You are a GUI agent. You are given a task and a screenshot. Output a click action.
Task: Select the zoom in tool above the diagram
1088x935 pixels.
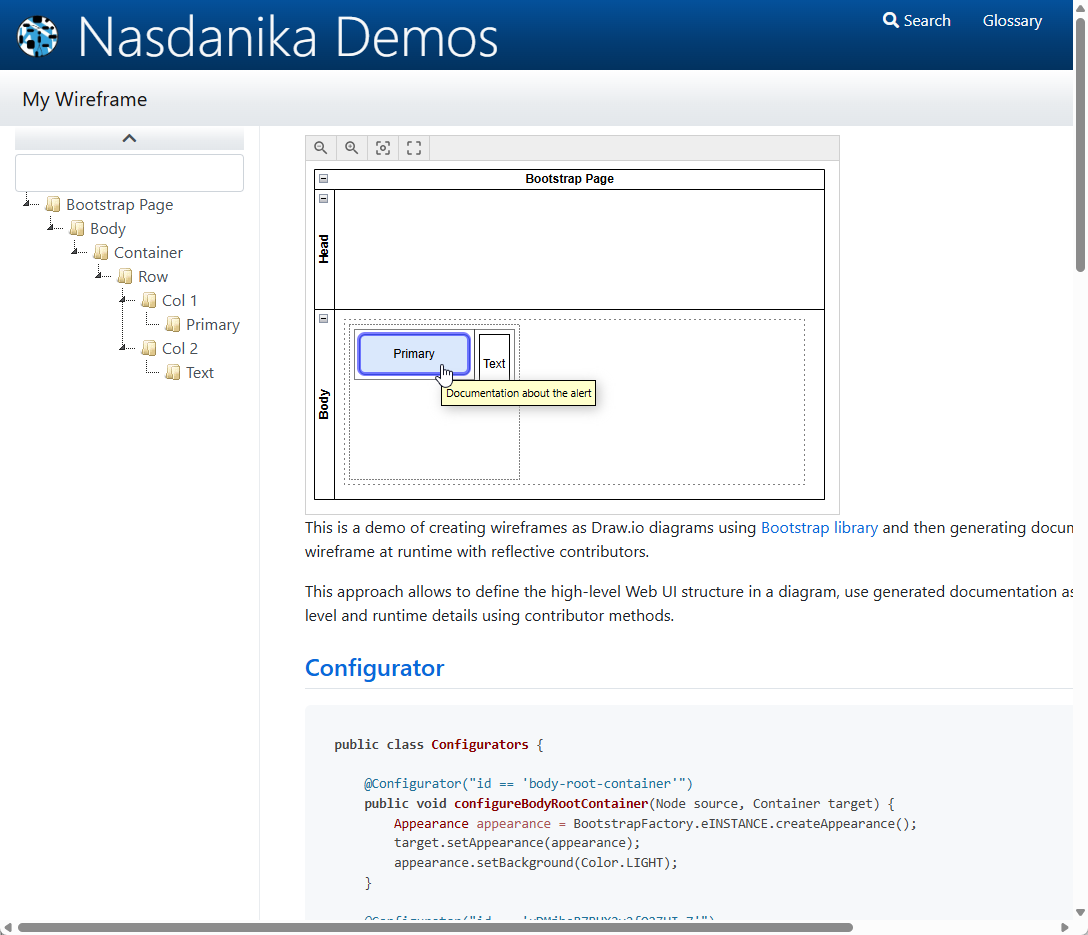[352, 147]
